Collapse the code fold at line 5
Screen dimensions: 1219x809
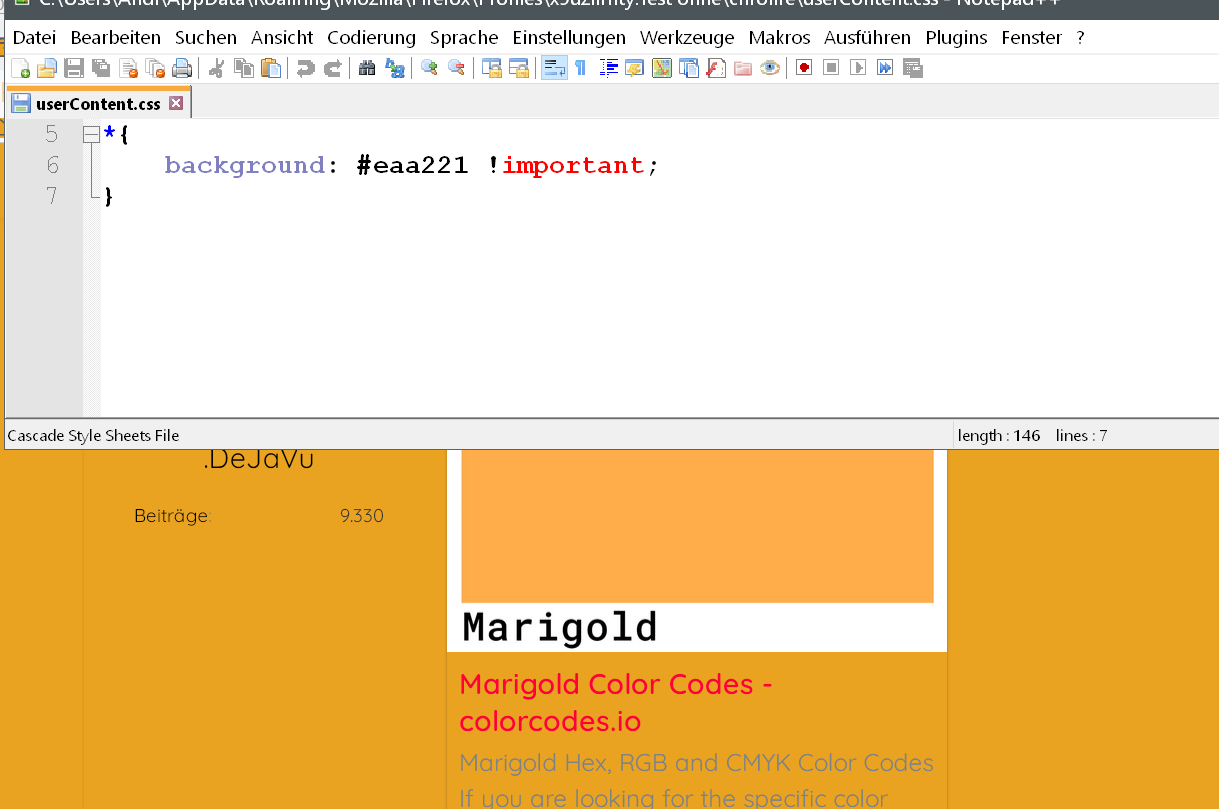[x=91, y=134]
